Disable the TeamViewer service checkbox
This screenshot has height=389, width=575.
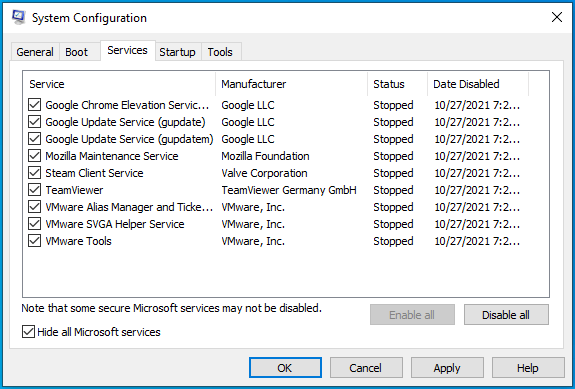pos(34,190)
